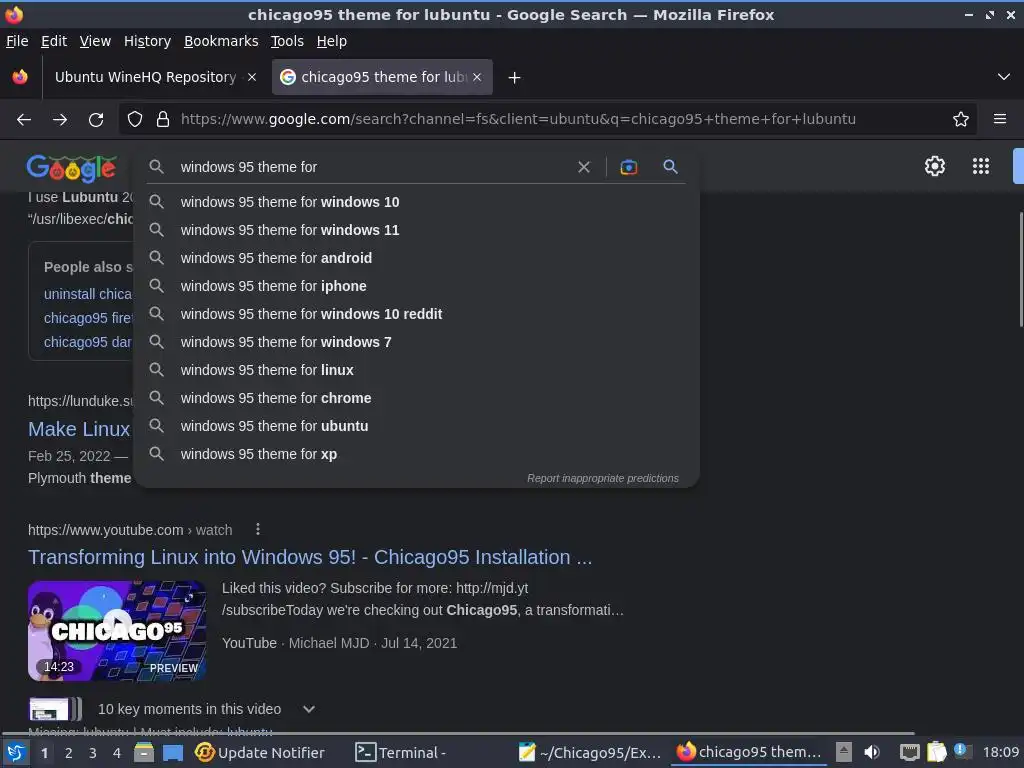Open Firefox View pinned tab icon
The width and height of the screenshot is (1024, 768).
click(x=20, y=77)
